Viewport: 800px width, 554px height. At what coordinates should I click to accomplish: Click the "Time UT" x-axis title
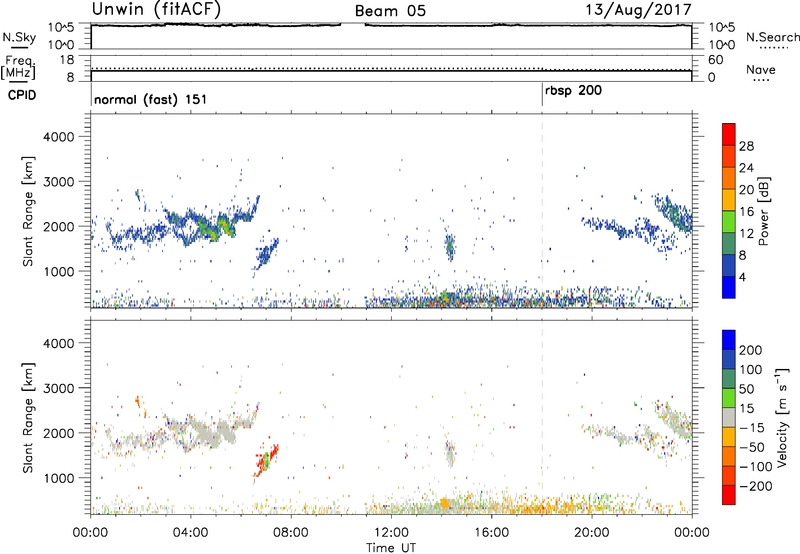391,548
